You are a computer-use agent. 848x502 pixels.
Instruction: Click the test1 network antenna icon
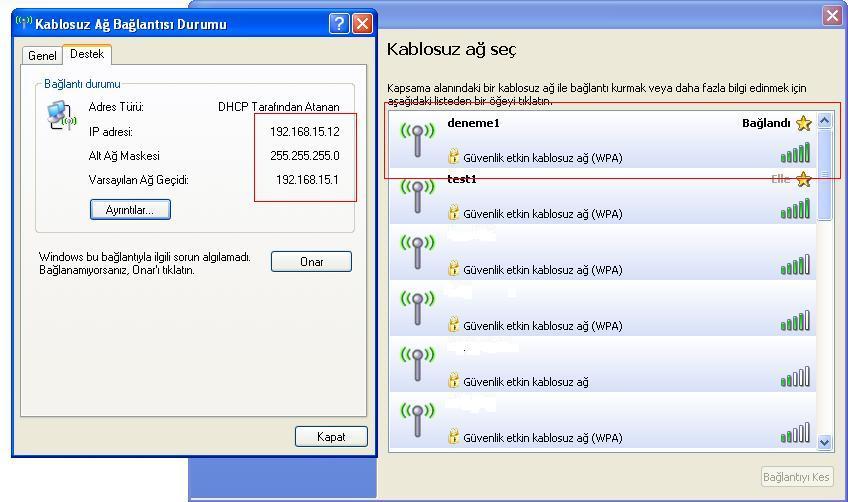pyautogui.click(x=417, y=196)
